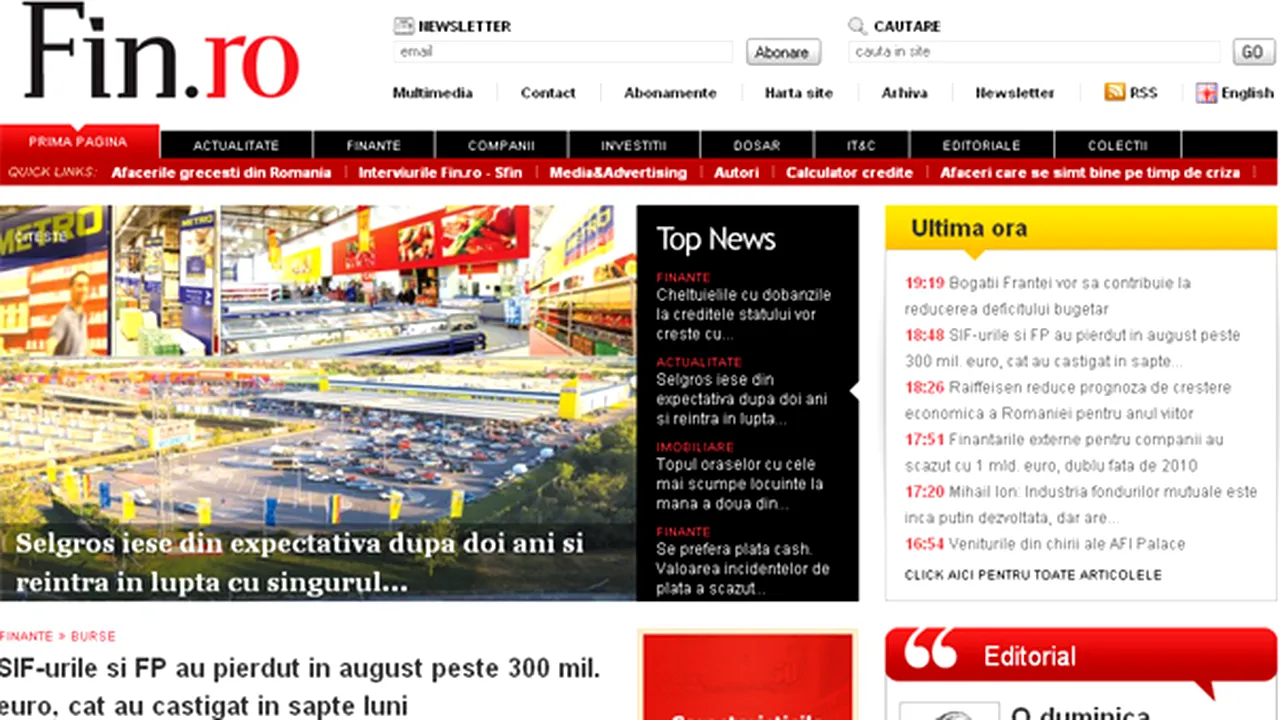Click 'CLICK AICI PENTRU TOATE ARTICOLELE'
The height and width of the screenshot is (720, 1280).
1033,575
